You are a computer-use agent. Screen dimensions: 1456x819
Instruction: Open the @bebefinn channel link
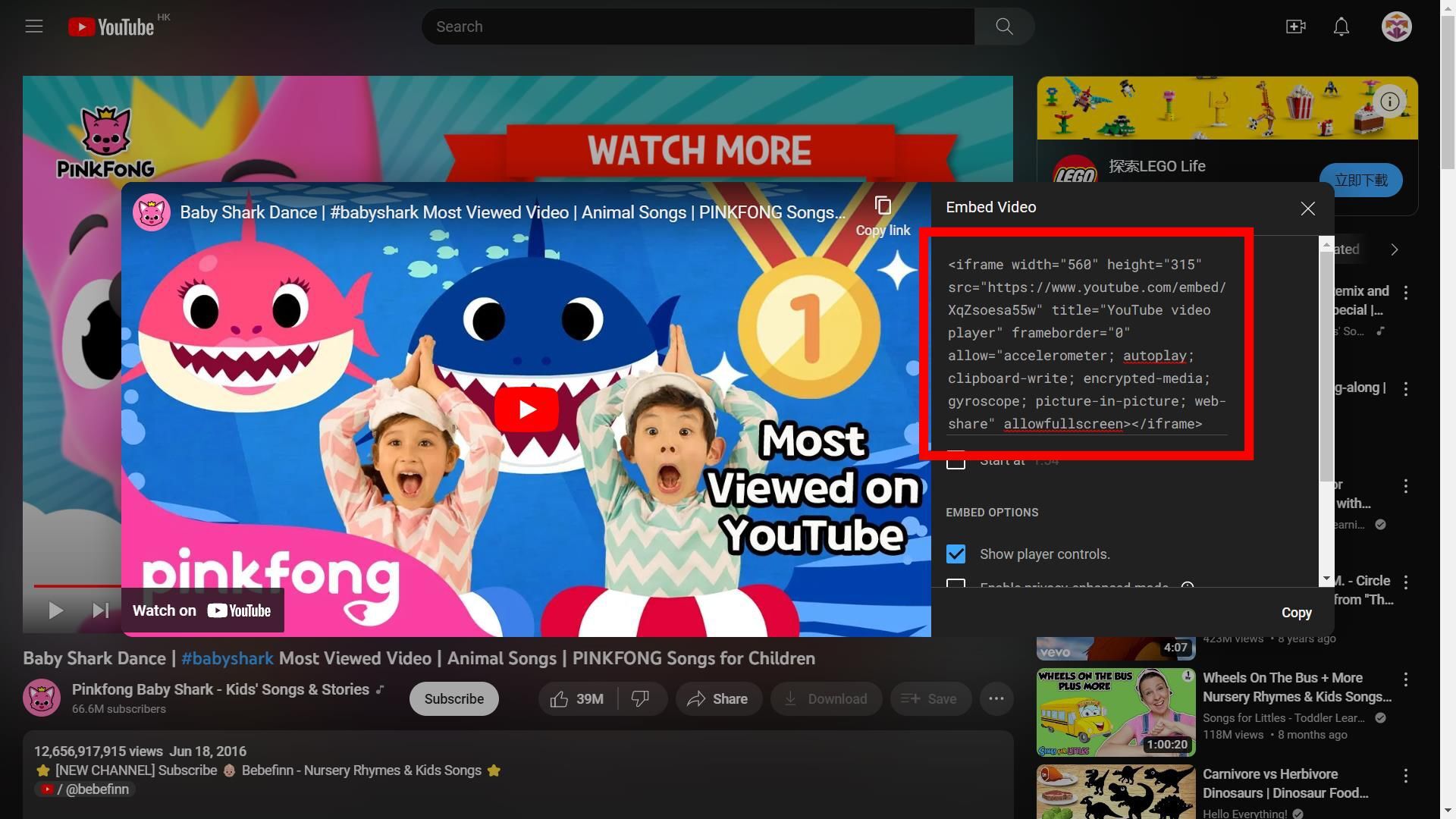point(86,789)
